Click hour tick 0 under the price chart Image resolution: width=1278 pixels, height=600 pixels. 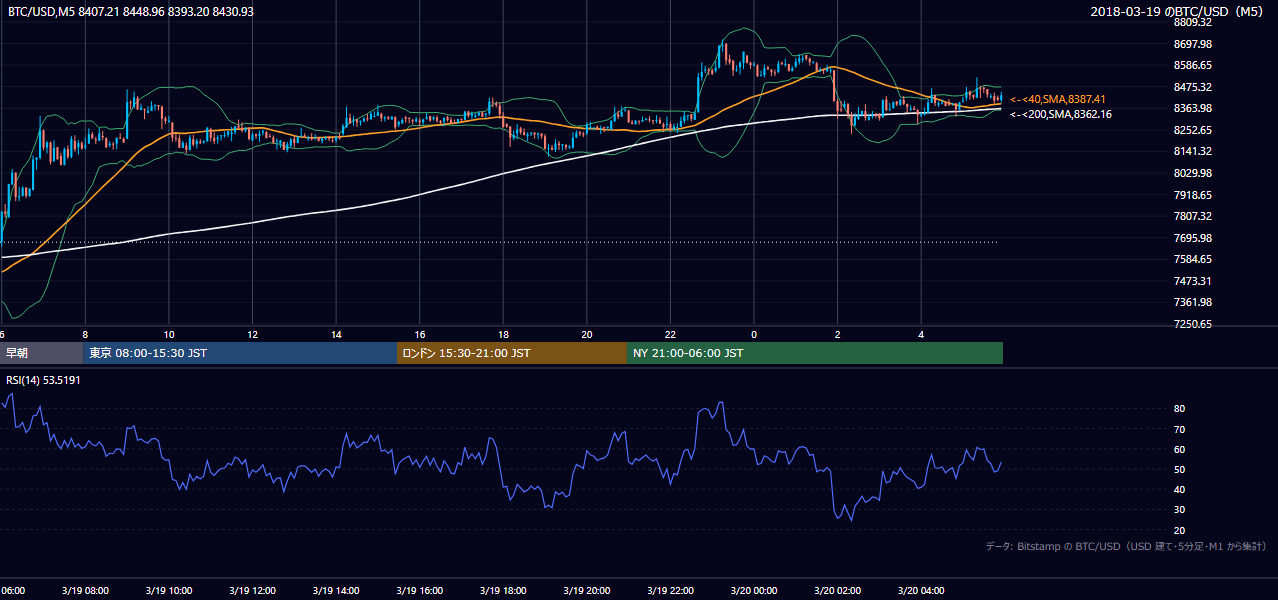754,334
